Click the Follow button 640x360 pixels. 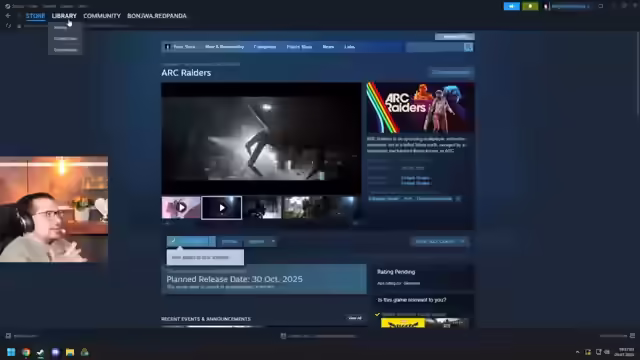coord(229,242)
